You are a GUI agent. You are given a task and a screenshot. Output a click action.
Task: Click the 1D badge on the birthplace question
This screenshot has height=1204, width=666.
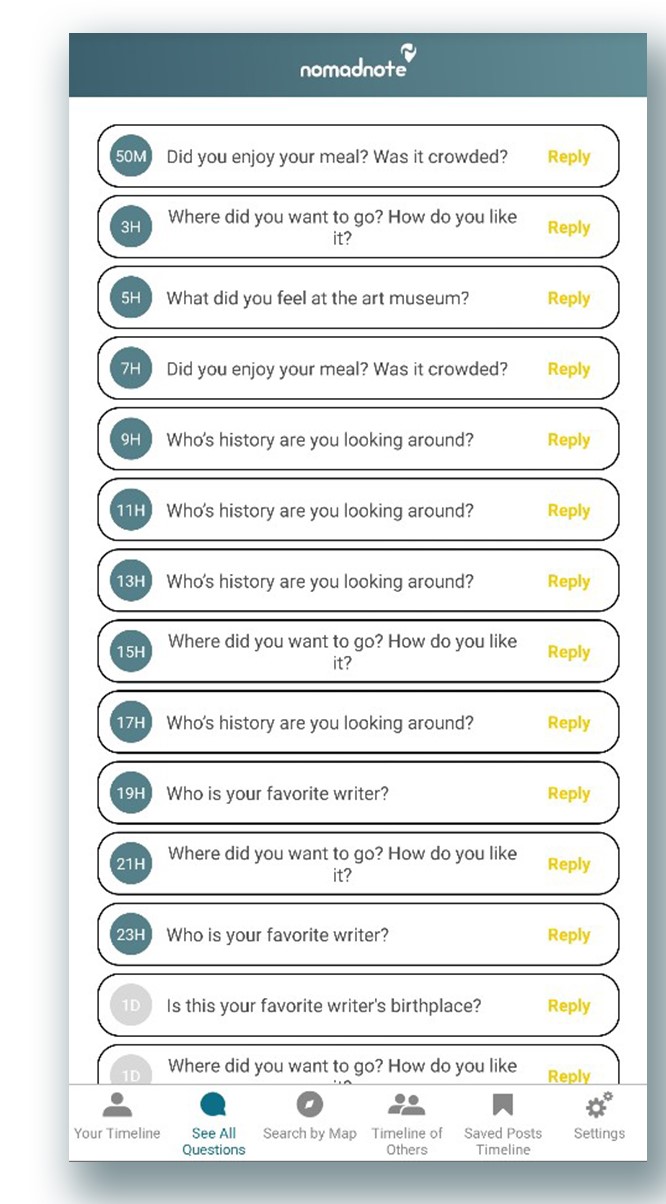(129, 1006)
